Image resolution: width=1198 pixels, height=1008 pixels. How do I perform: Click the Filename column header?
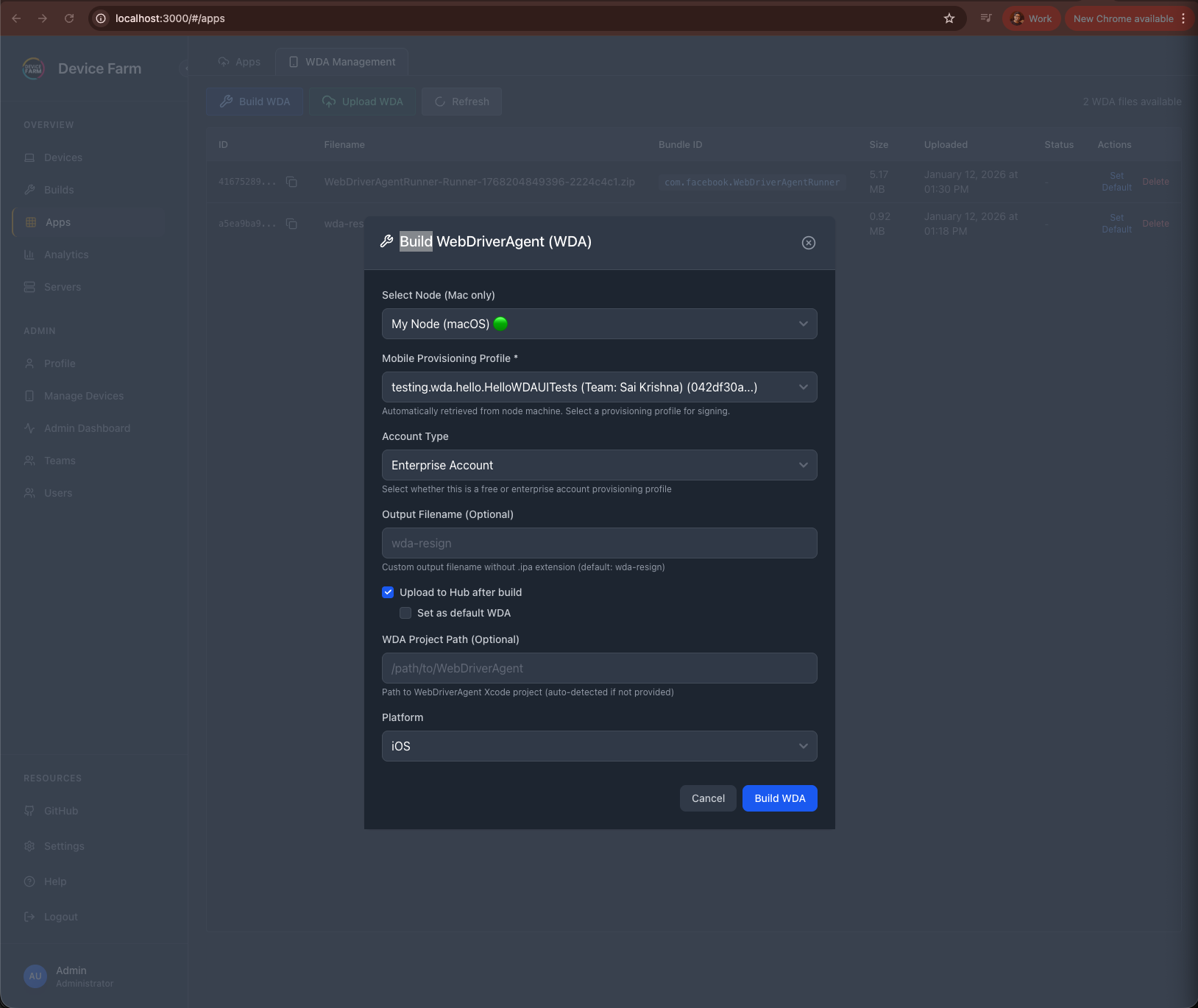point(344,145)
